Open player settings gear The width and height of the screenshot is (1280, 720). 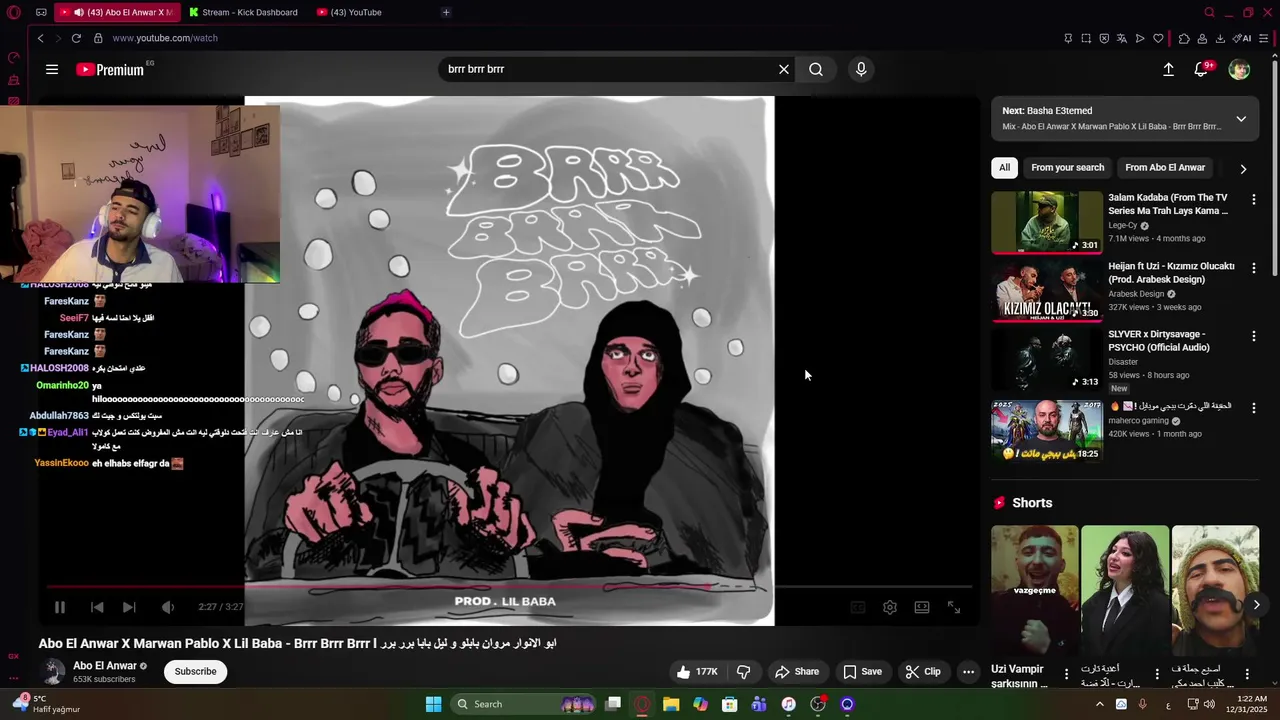[890, 607]
